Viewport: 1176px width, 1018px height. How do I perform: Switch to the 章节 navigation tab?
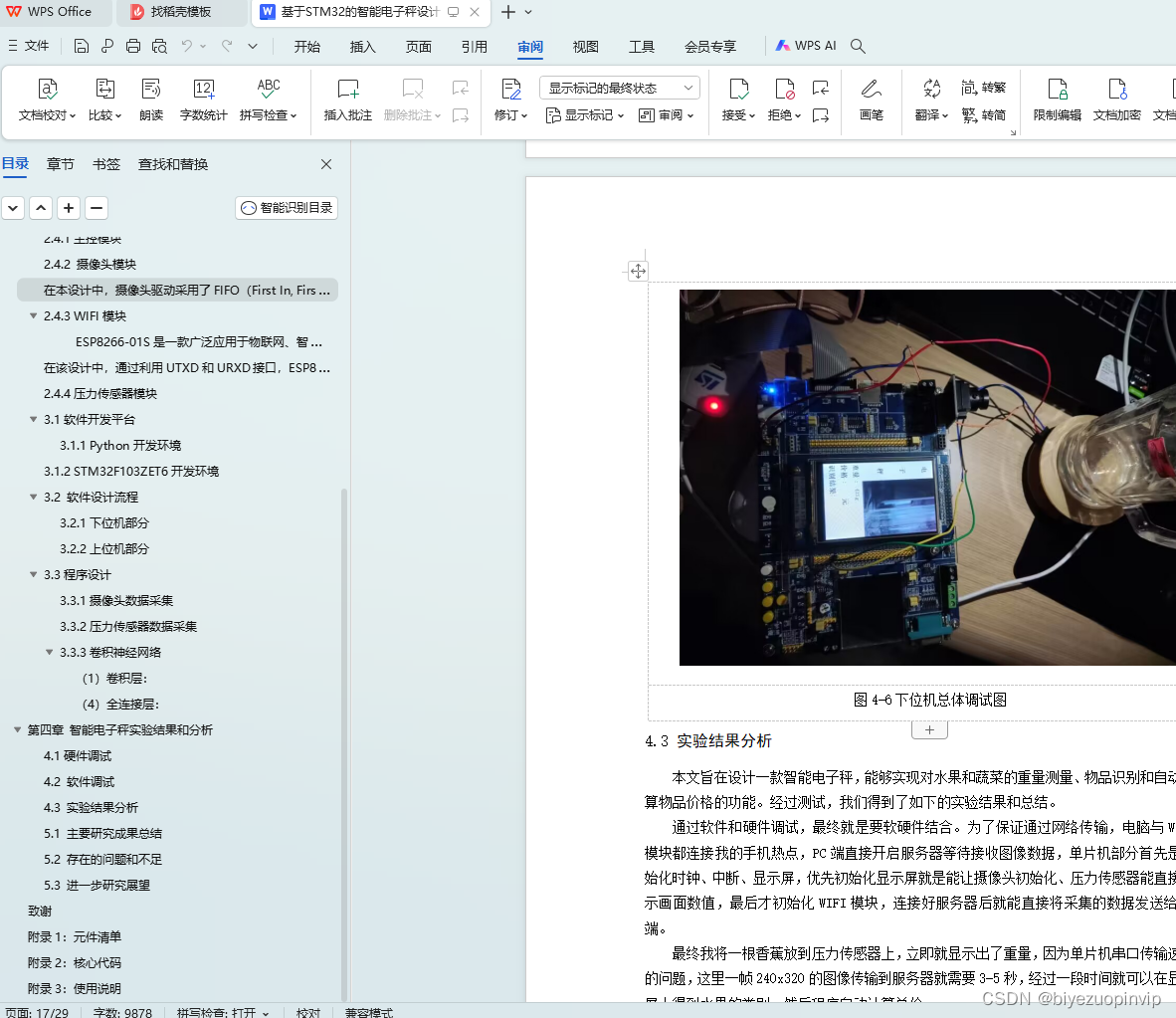[60, 164]
